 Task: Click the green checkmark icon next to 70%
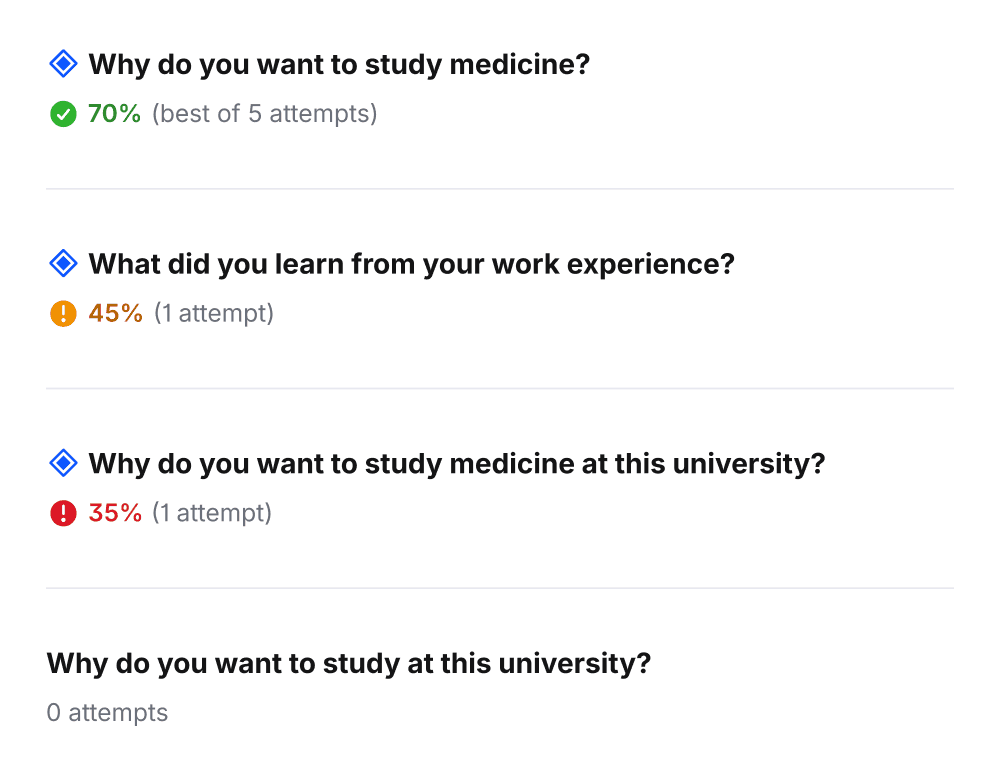point(63,114)
